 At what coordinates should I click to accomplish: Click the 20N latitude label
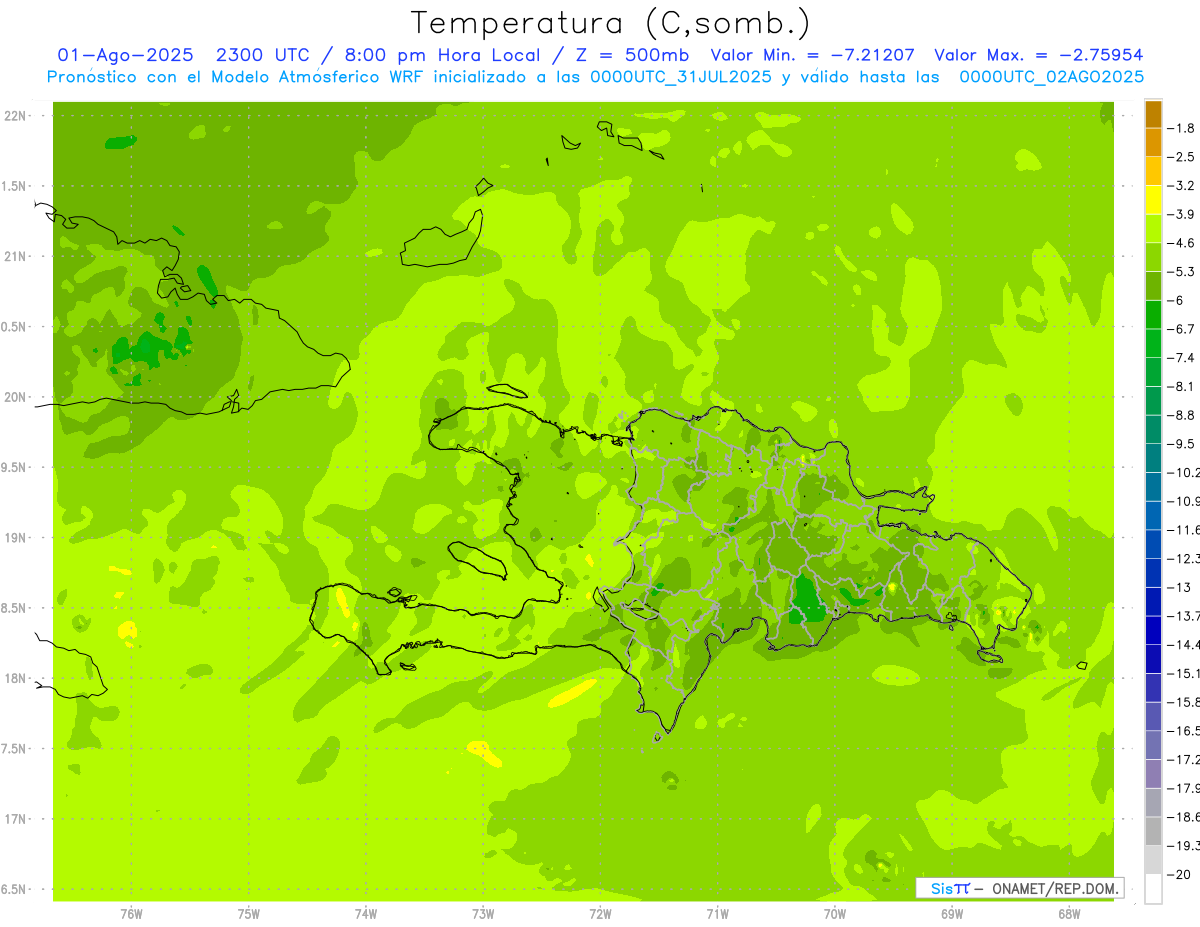(x=16, y=397)
